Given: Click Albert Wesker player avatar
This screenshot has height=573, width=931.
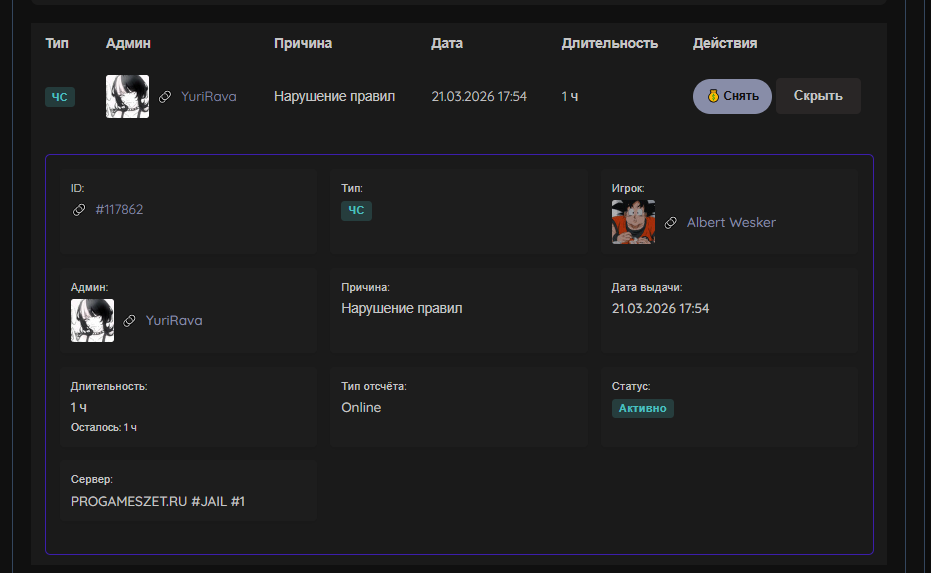Looking at the screenshot, I should click(633, 222).
